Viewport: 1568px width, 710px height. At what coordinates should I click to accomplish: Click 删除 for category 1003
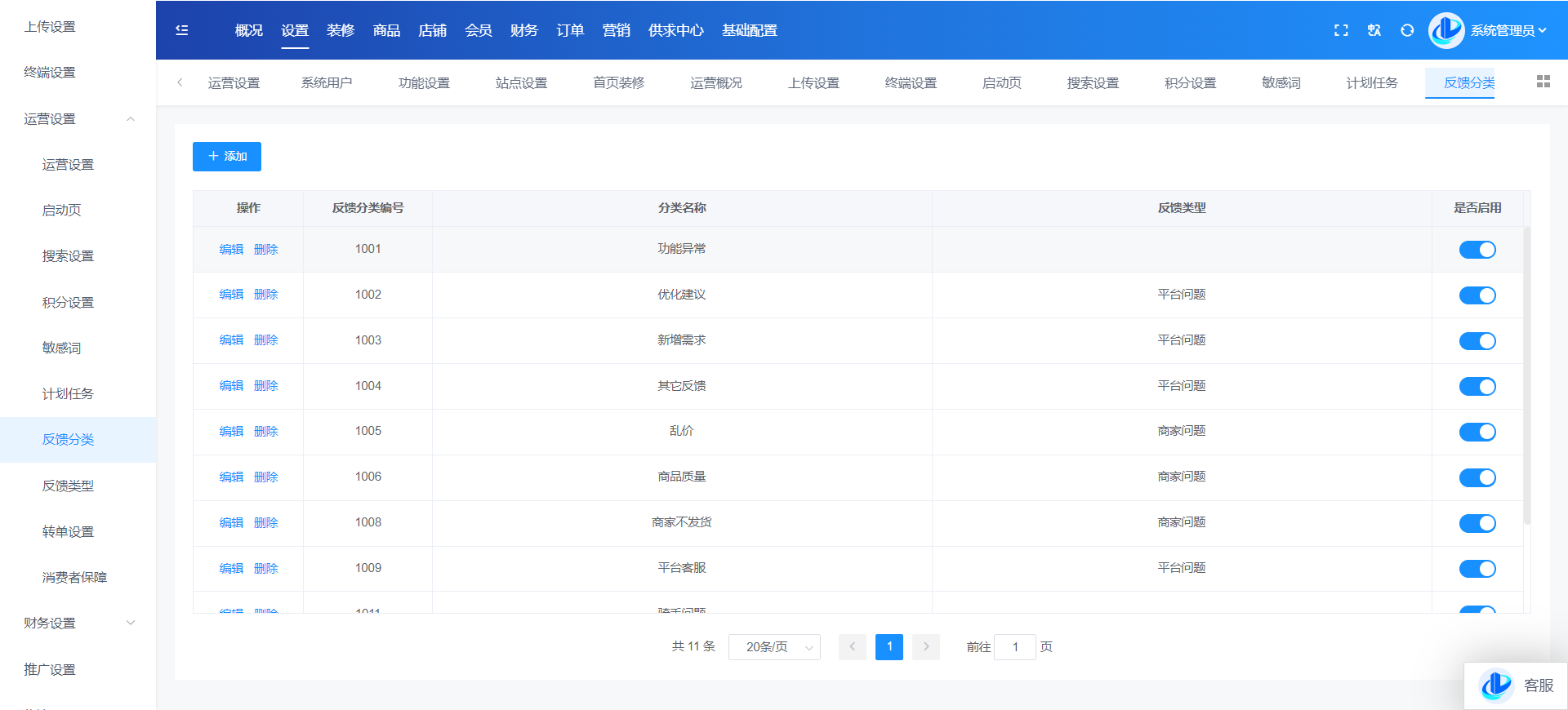tap(265, 340)
